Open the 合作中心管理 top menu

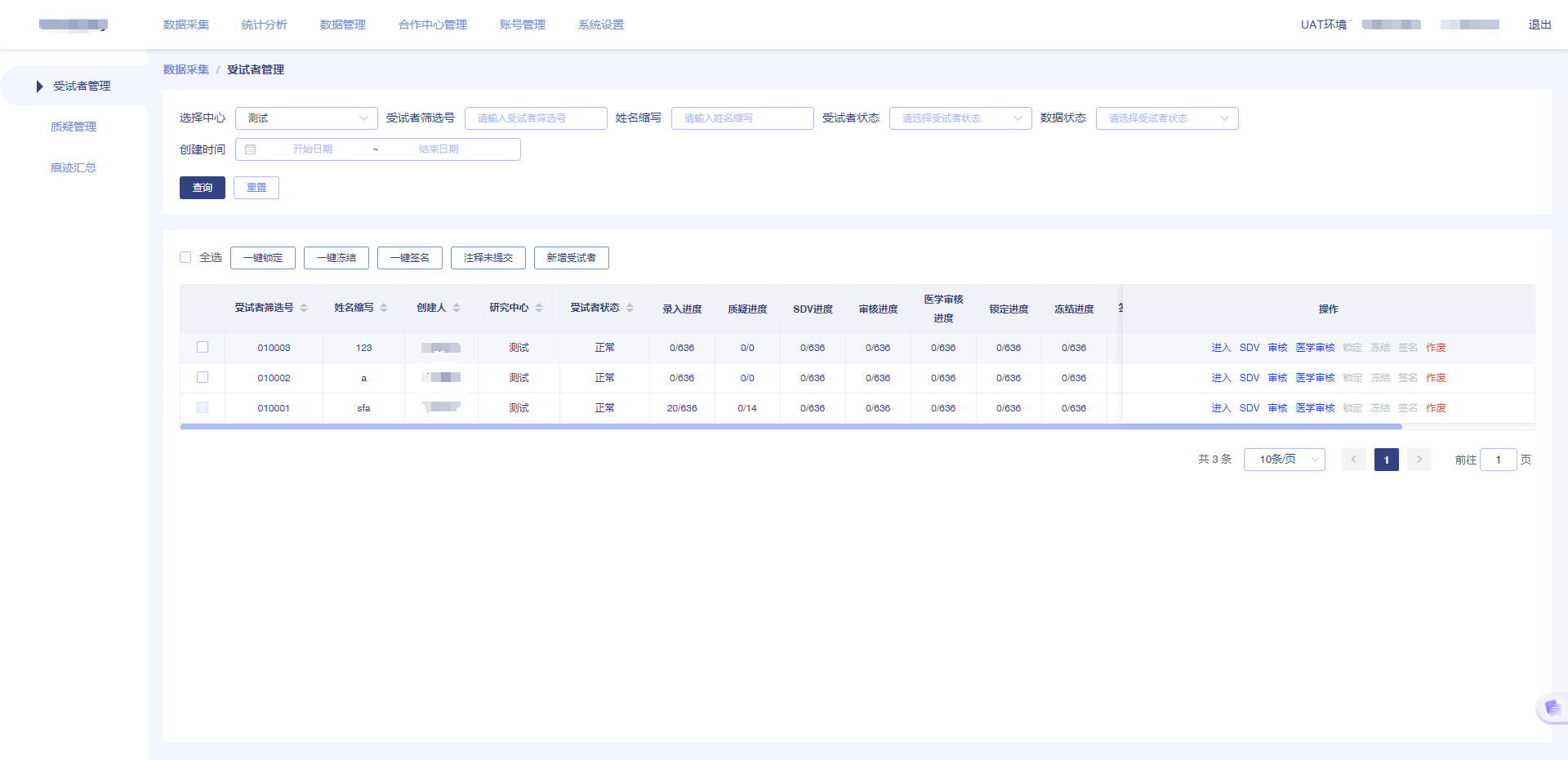pyautogui.click(x=433, y=24)
